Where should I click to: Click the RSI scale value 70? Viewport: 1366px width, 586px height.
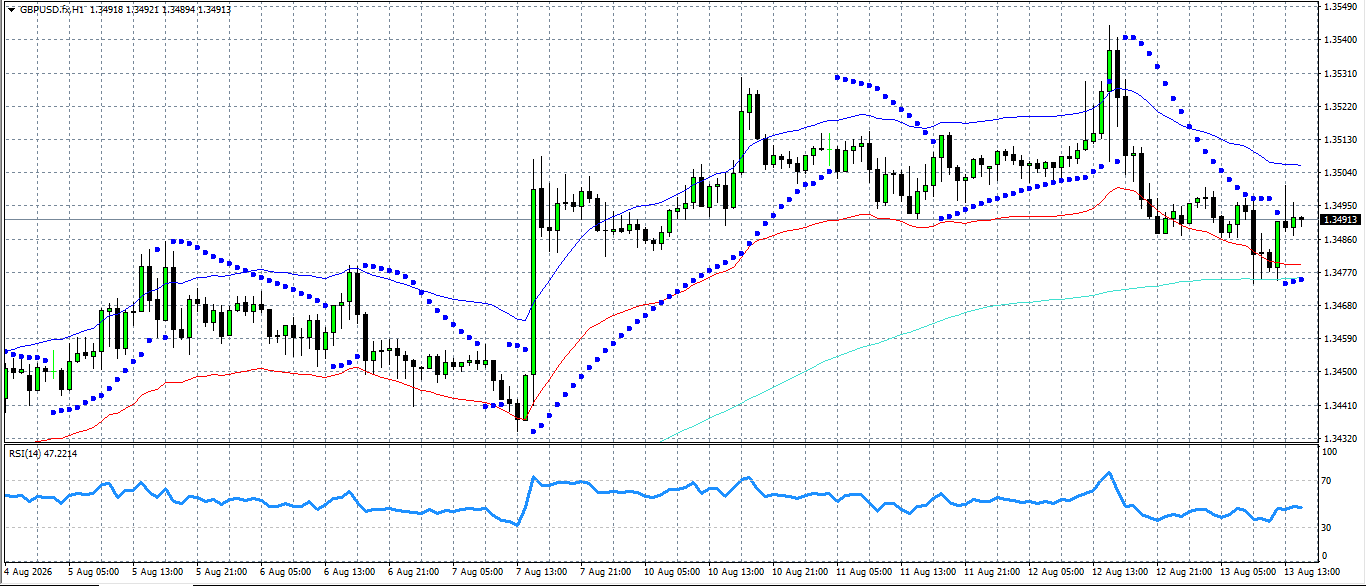(x=1328, y=481)
